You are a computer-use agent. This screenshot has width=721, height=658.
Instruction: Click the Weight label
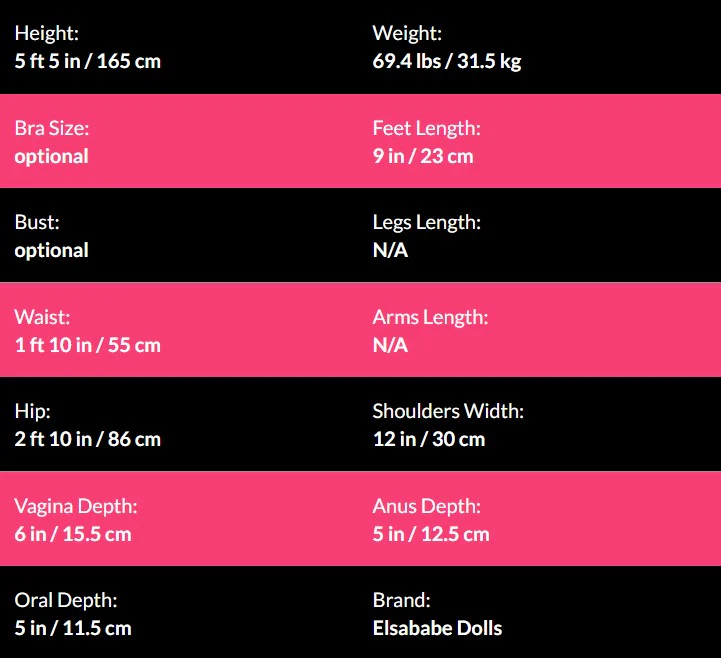[407, 34]
